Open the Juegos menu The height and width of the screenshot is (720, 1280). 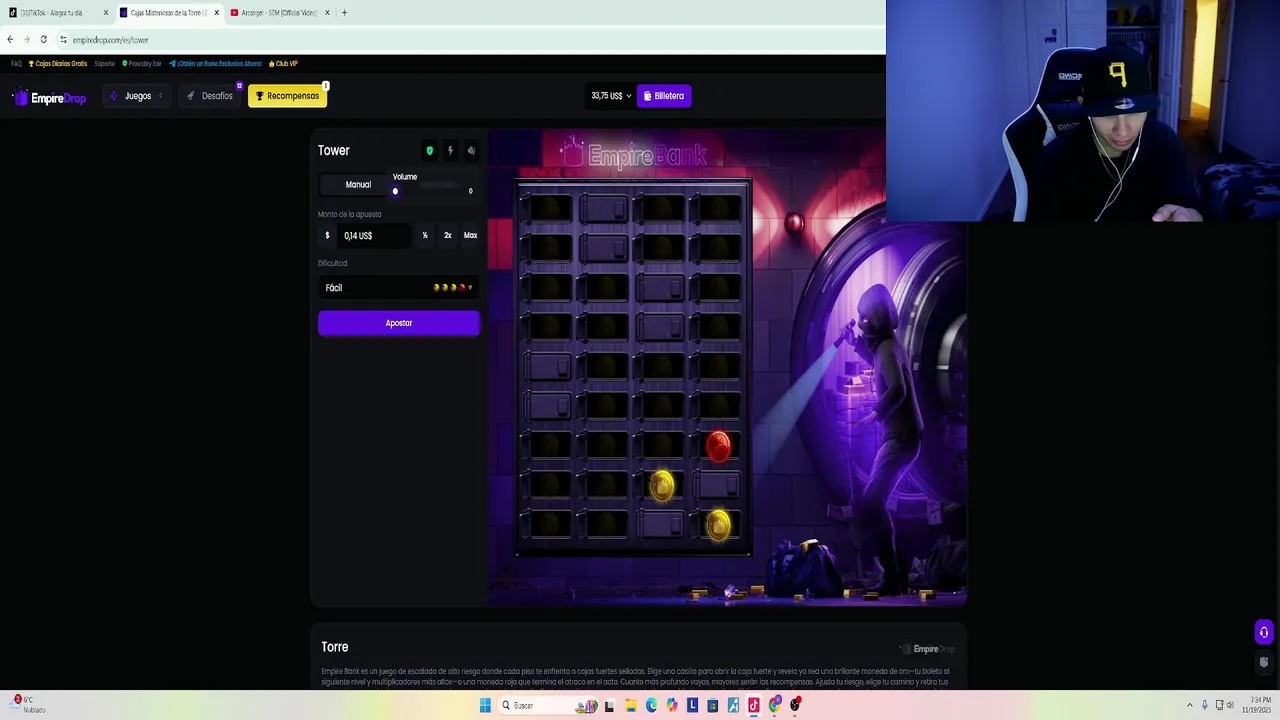pos(137,96)
